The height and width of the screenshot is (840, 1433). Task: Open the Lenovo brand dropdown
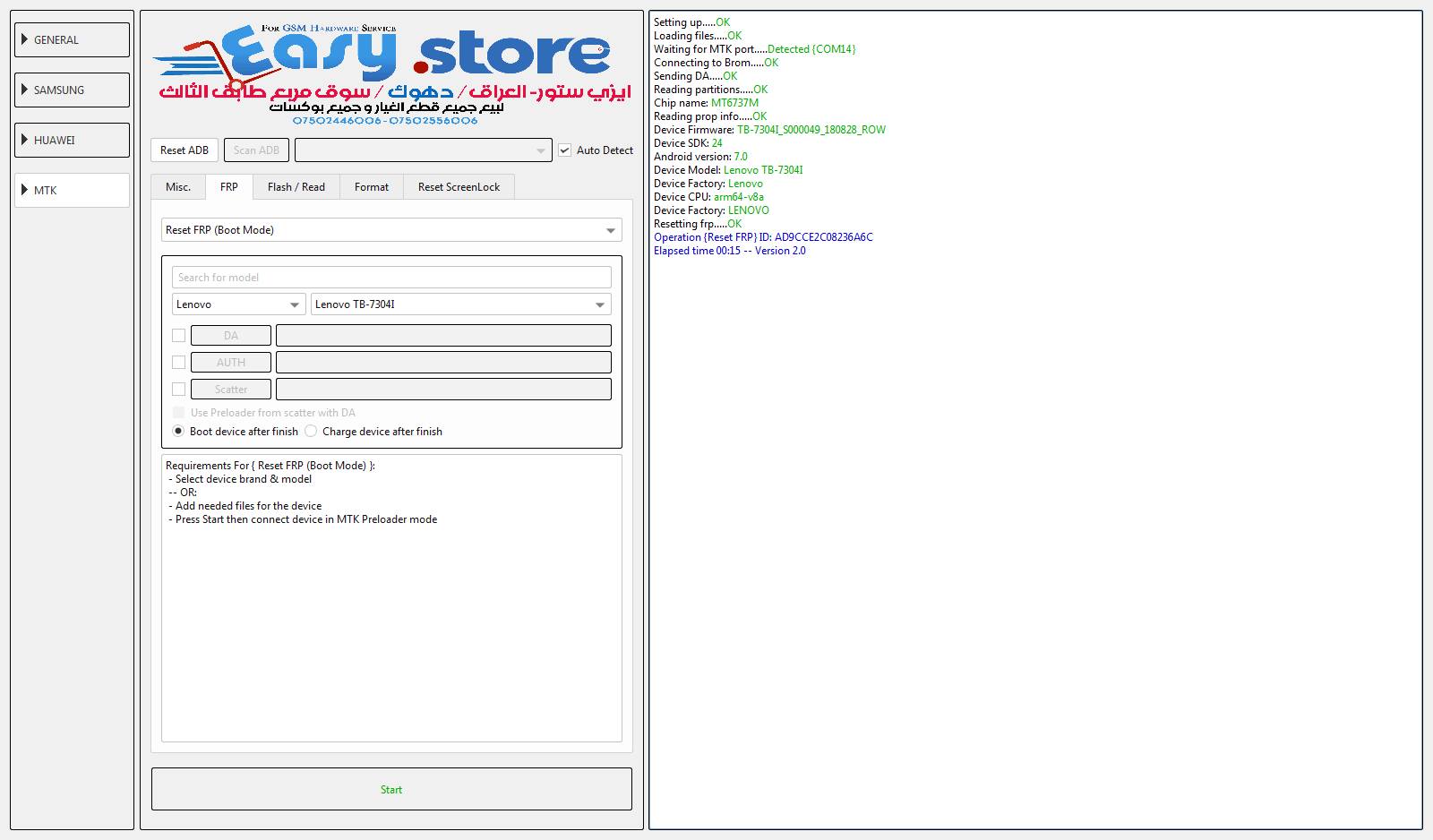click(238, 304)
